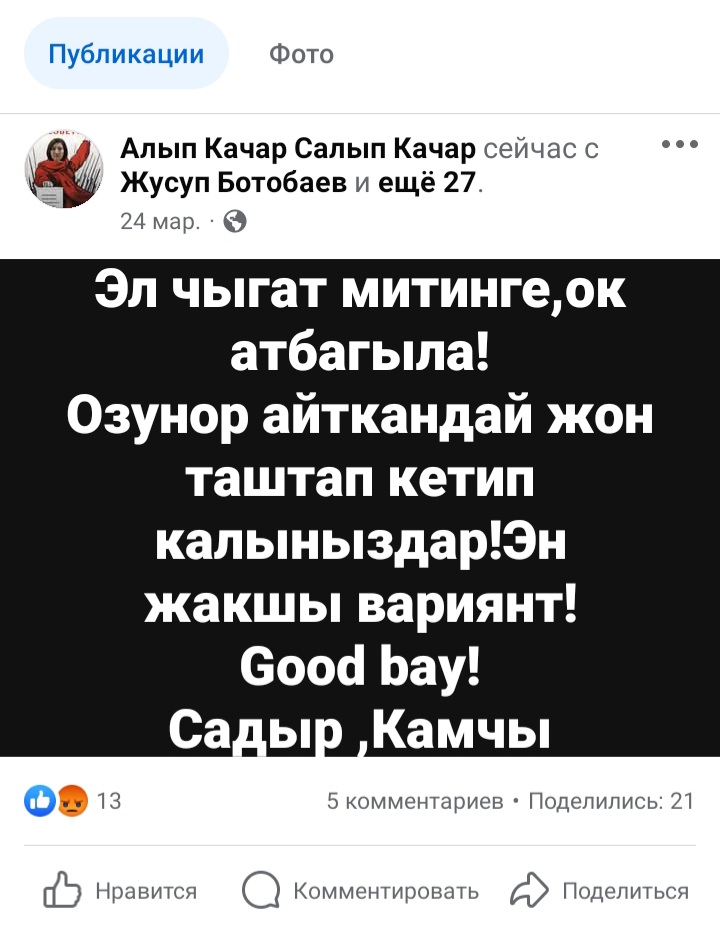Open tagged user Жусуп Ботобаев
720x928 pixels.
pos(234,184)
